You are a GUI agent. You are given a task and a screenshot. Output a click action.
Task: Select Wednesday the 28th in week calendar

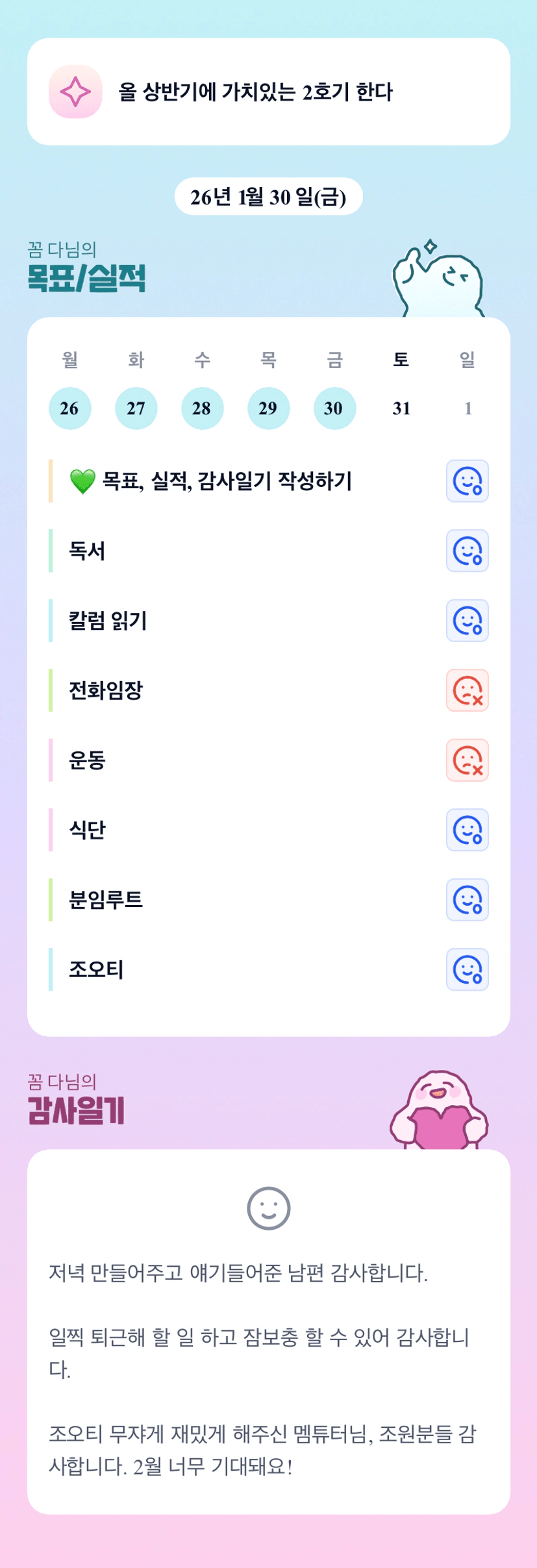(x=202, y=408)
